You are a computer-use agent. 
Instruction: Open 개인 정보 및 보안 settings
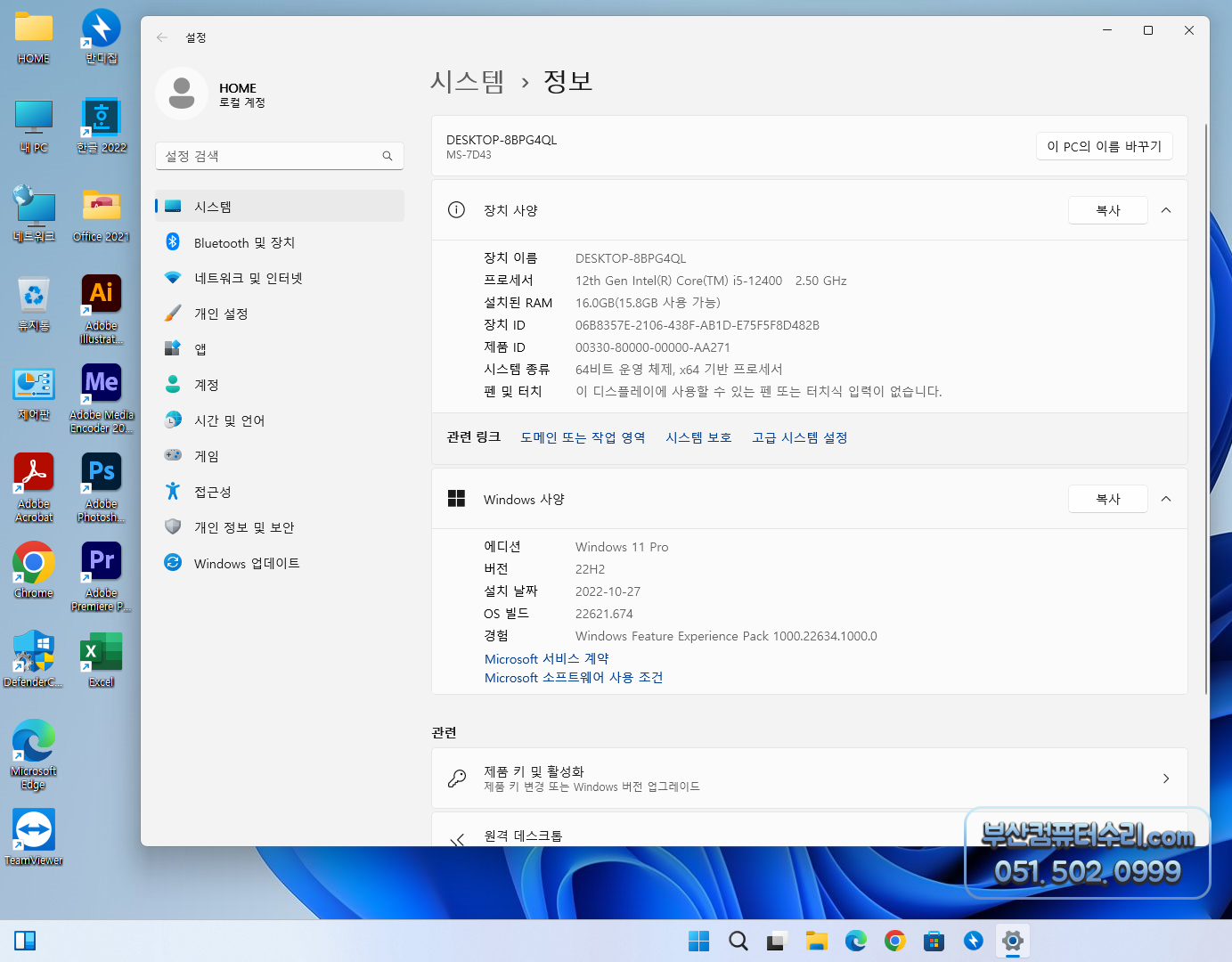point(280,527)
